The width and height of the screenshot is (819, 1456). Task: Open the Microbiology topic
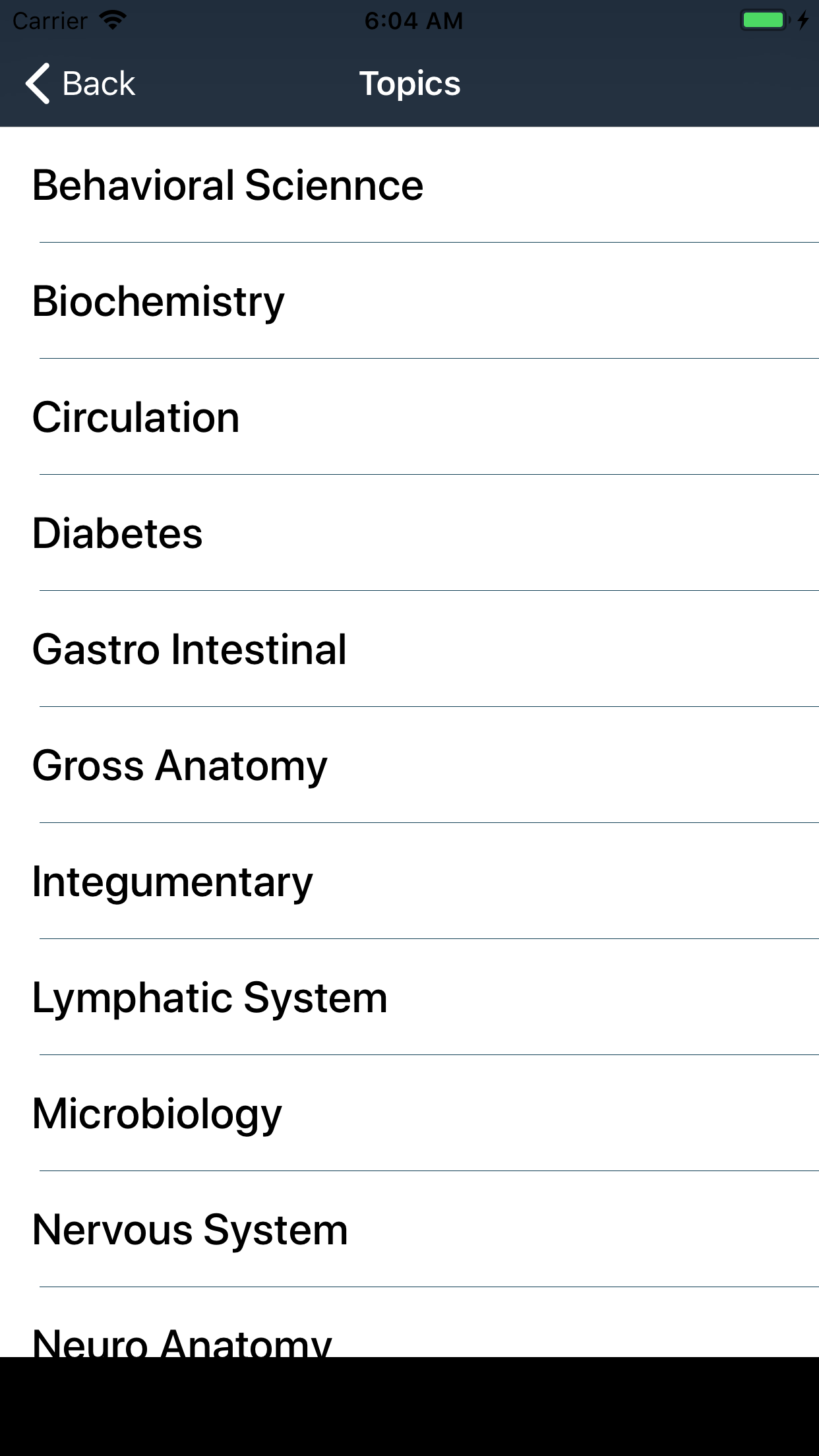409,1113
